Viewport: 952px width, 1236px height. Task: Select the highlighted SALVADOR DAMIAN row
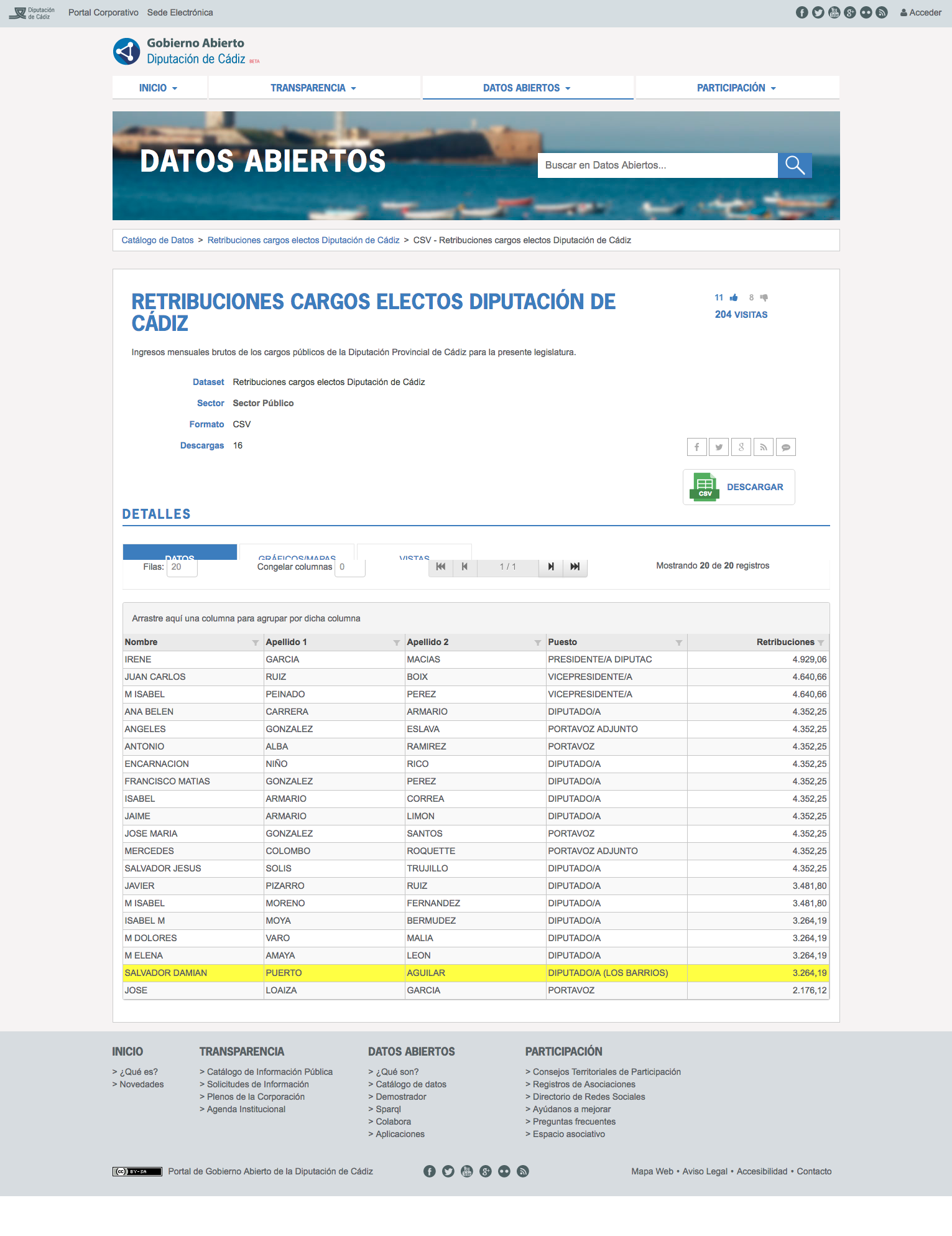point(476,973)
